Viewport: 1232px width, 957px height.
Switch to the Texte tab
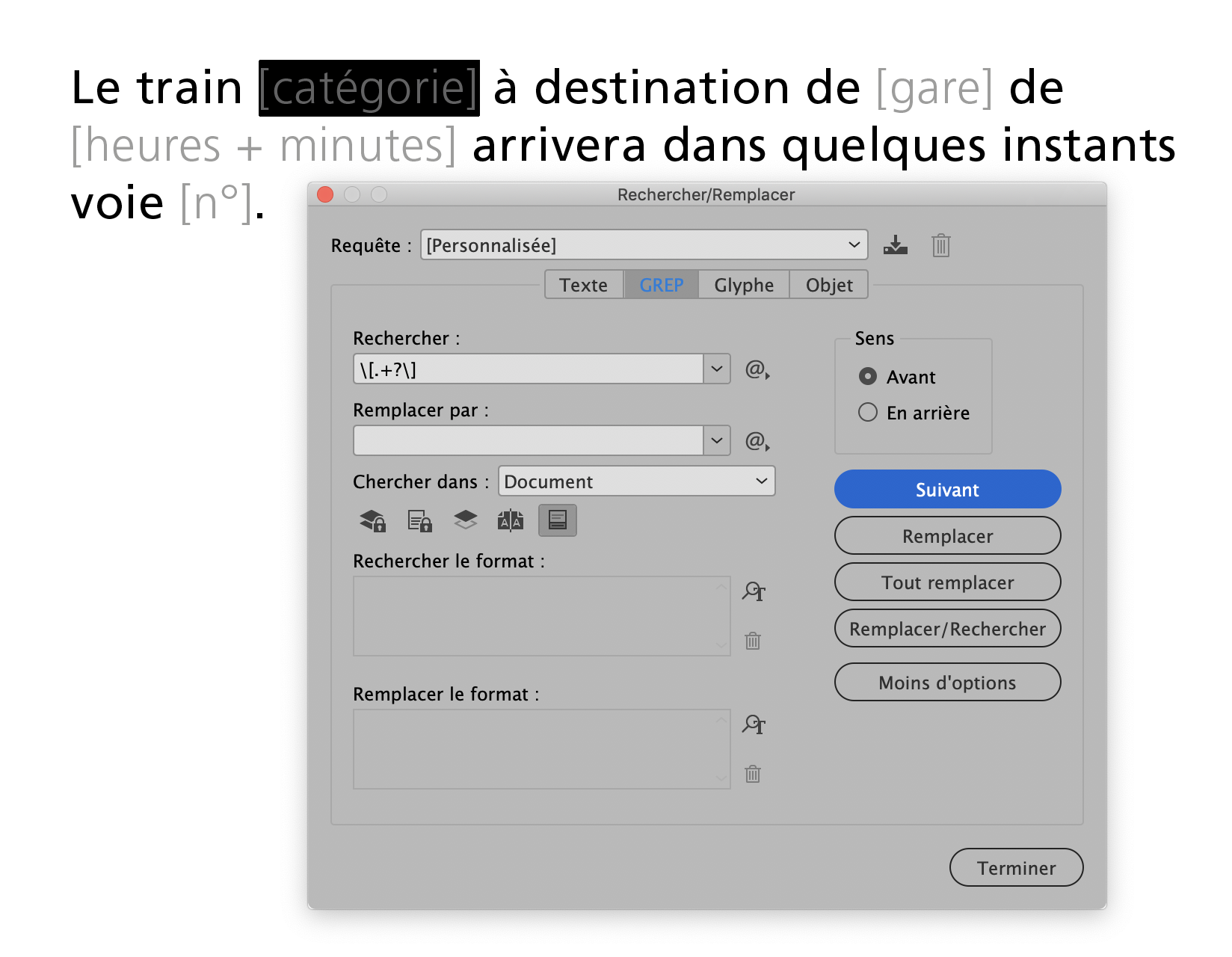584,285
